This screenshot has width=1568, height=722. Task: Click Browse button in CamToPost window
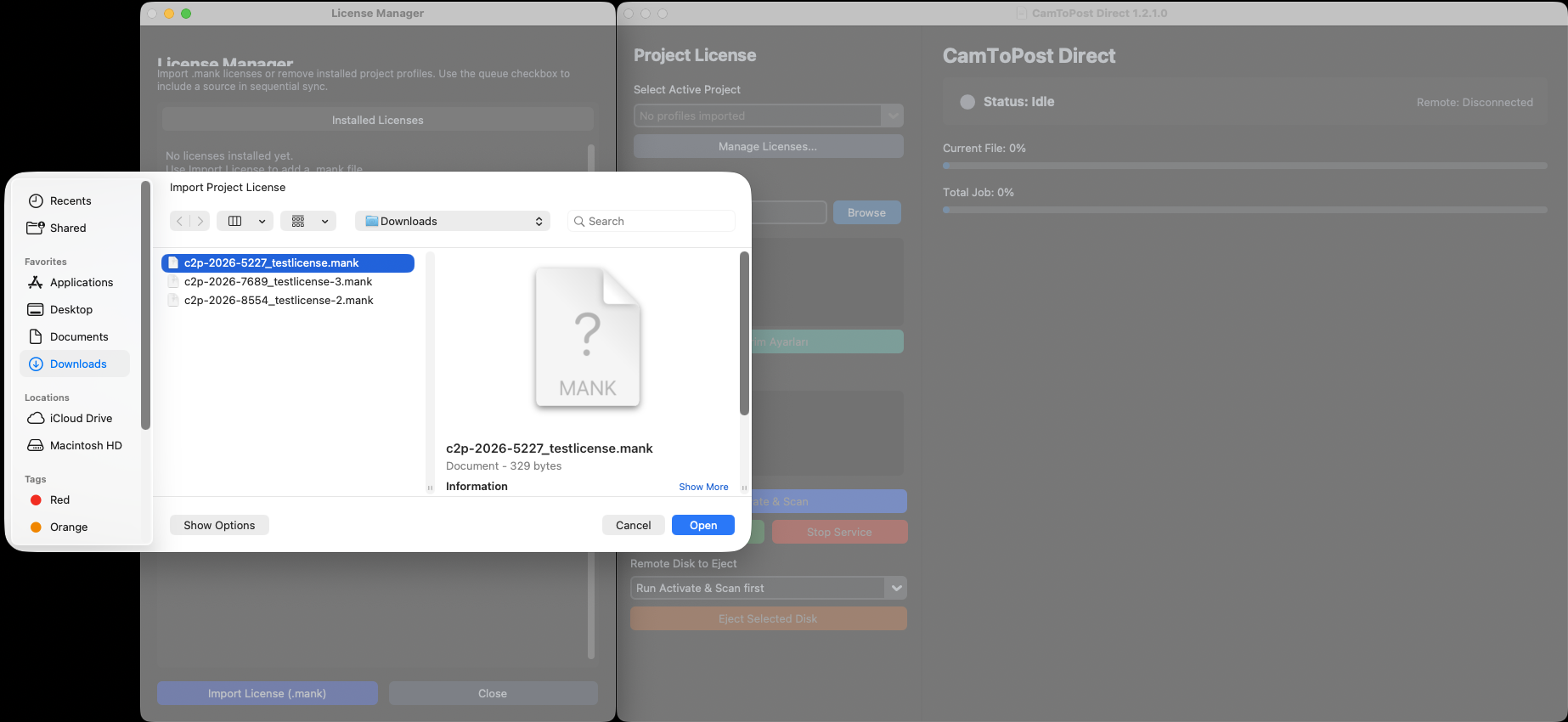point(866,212)
